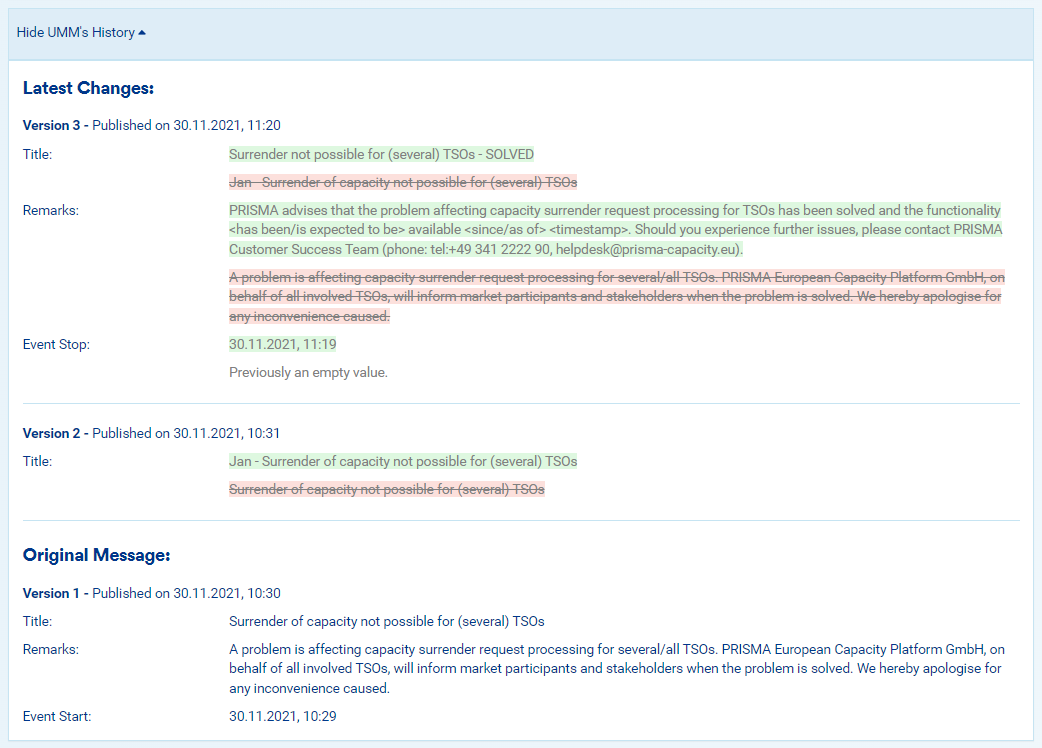Click the caret arrow beside Hide UMM's History
Image resolution: width=1042 pixels, height=748 pixels.
(x=142, y=33)
